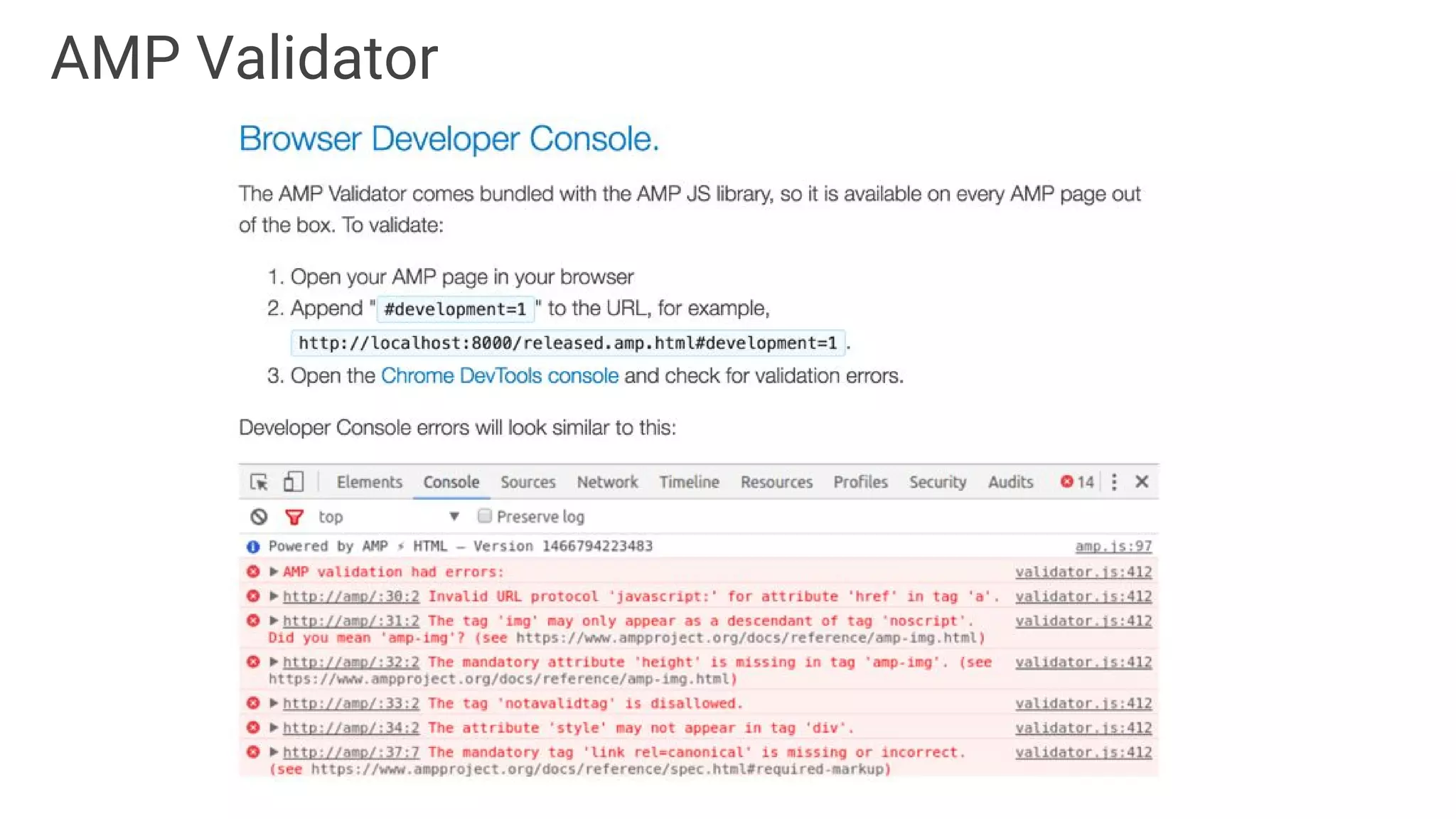Viewport: 1456px width, 819px height.
Task: Go to the Resources tab
Action: (x=776, y=482)
